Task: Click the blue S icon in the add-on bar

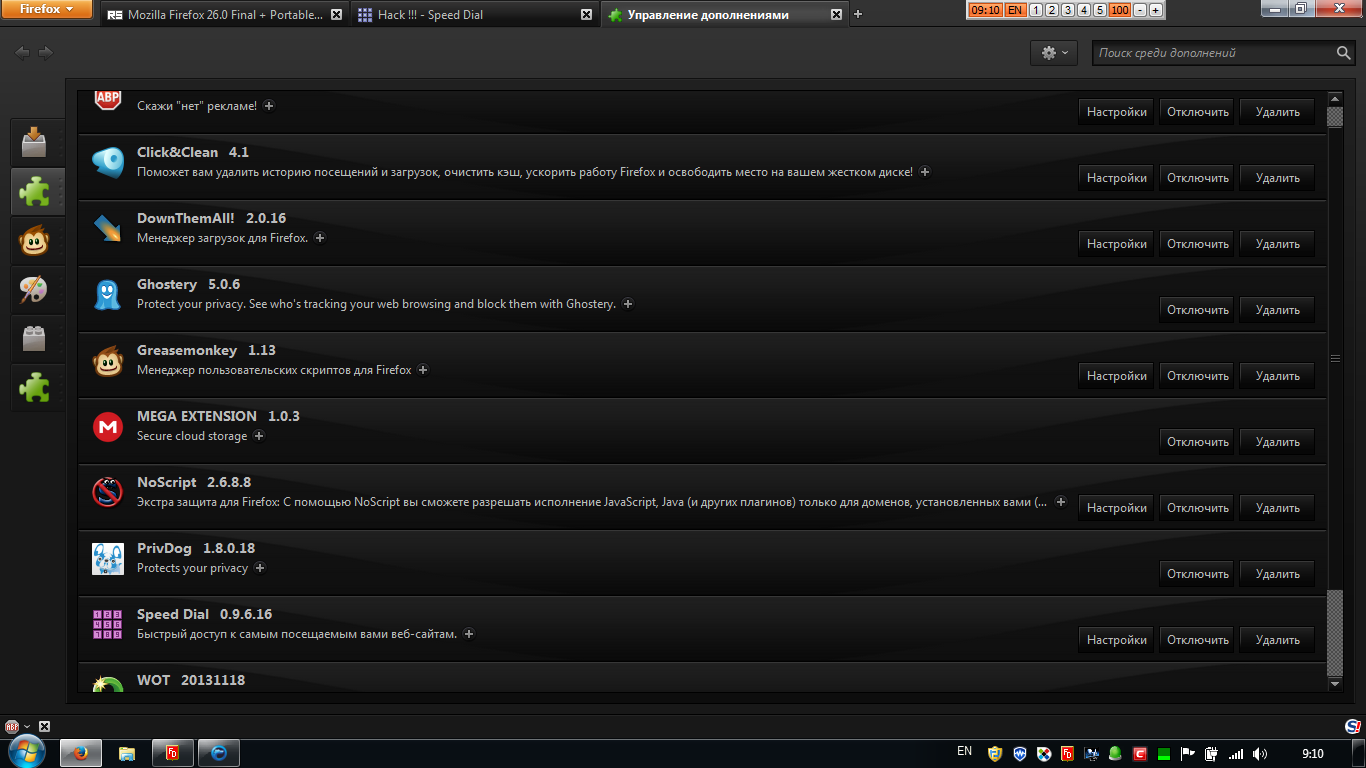Action: 1353,727
